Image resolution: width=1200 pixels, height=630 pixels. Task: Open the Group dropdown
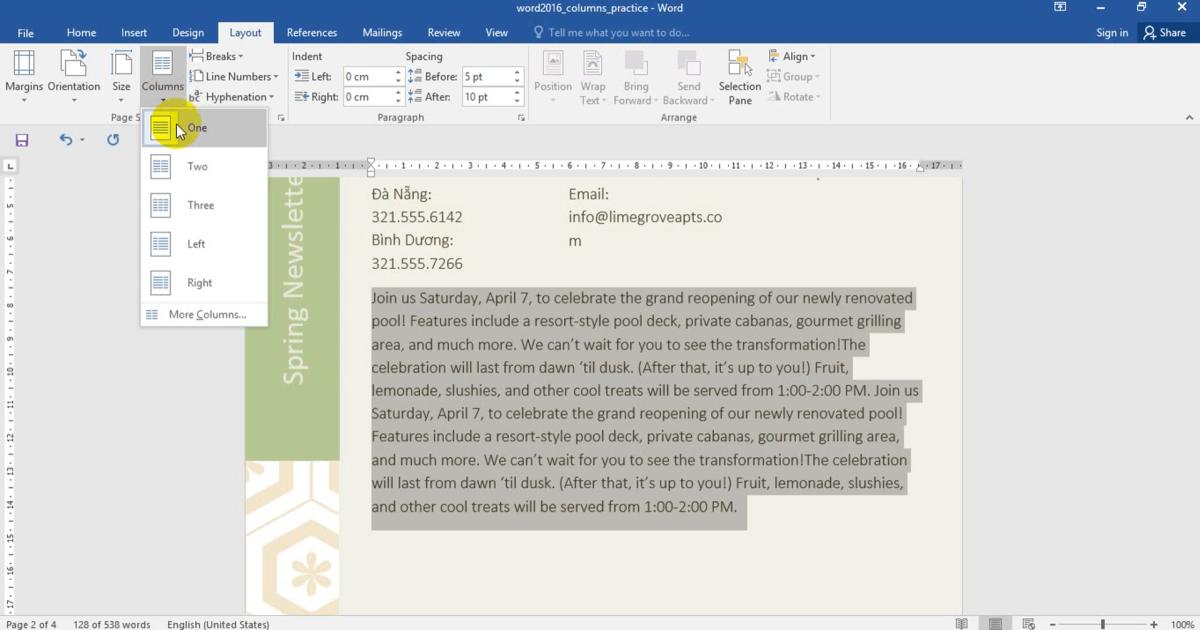coord(794,76)
